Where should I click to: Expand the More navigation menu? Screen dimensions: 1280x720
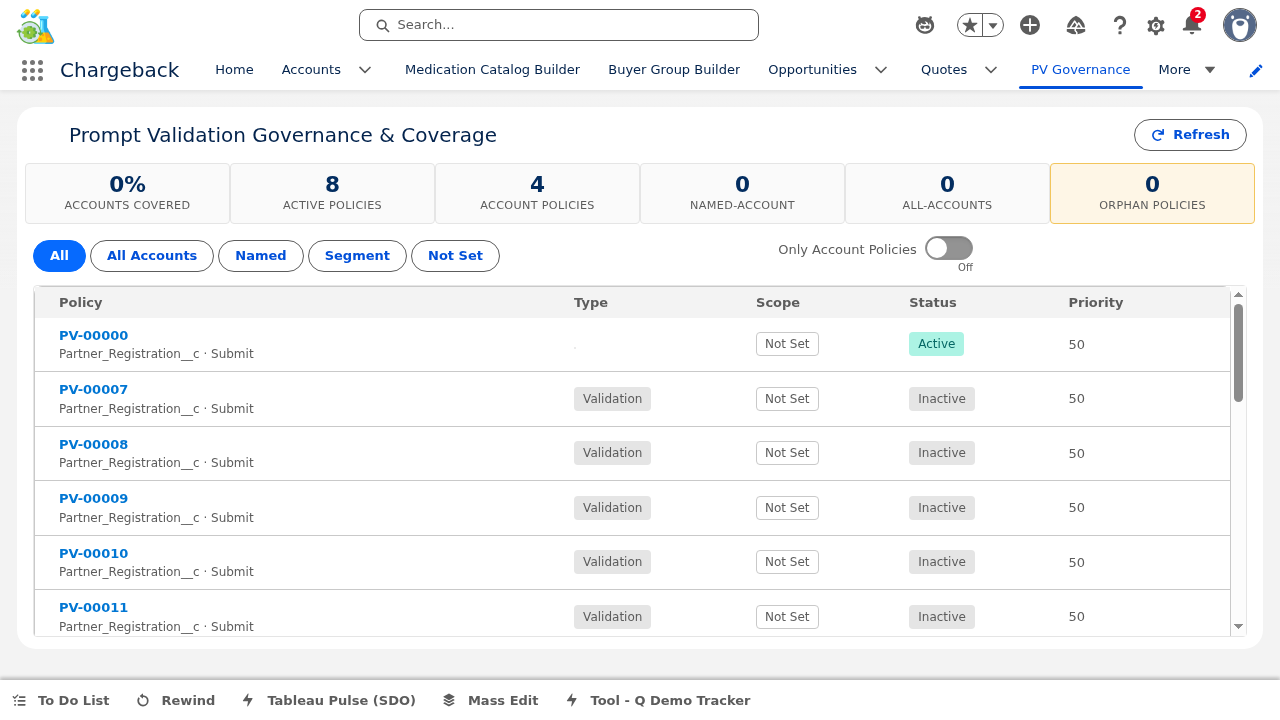click(x=1187, y=70)
